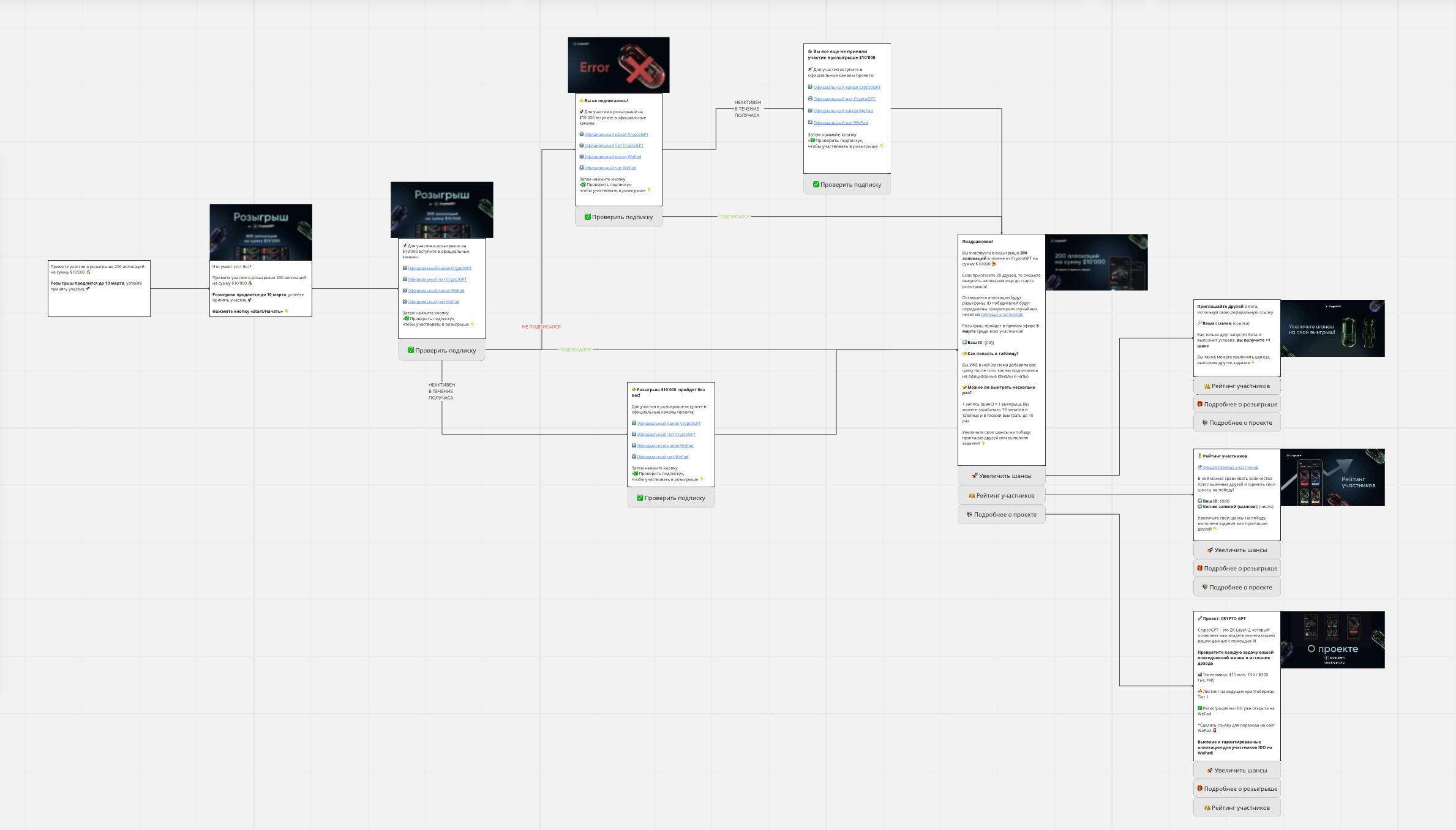Select the 'Увеличьте шансы' banner image

tap(1332, 329)
